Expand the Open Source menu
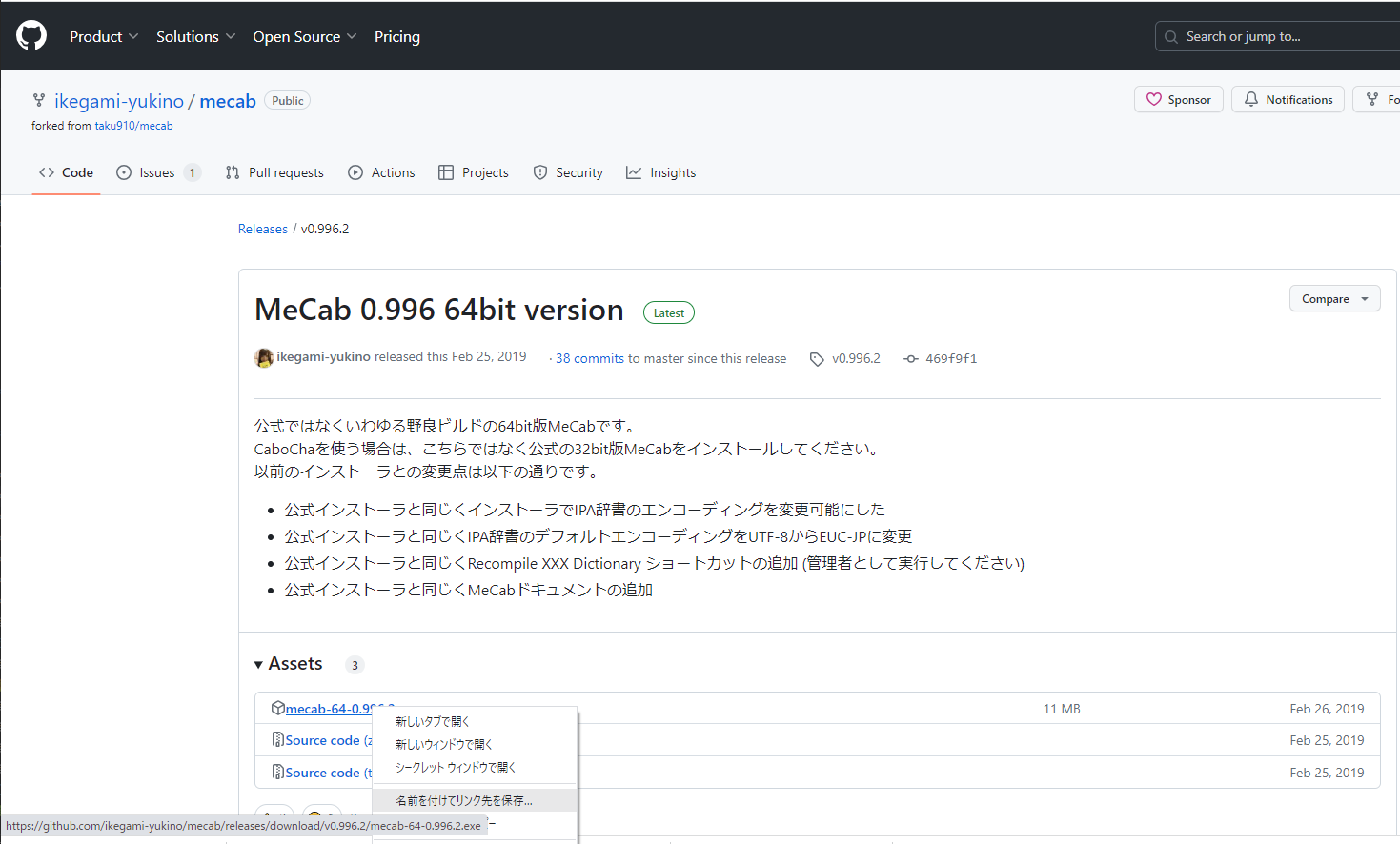 tap(304, 36)
